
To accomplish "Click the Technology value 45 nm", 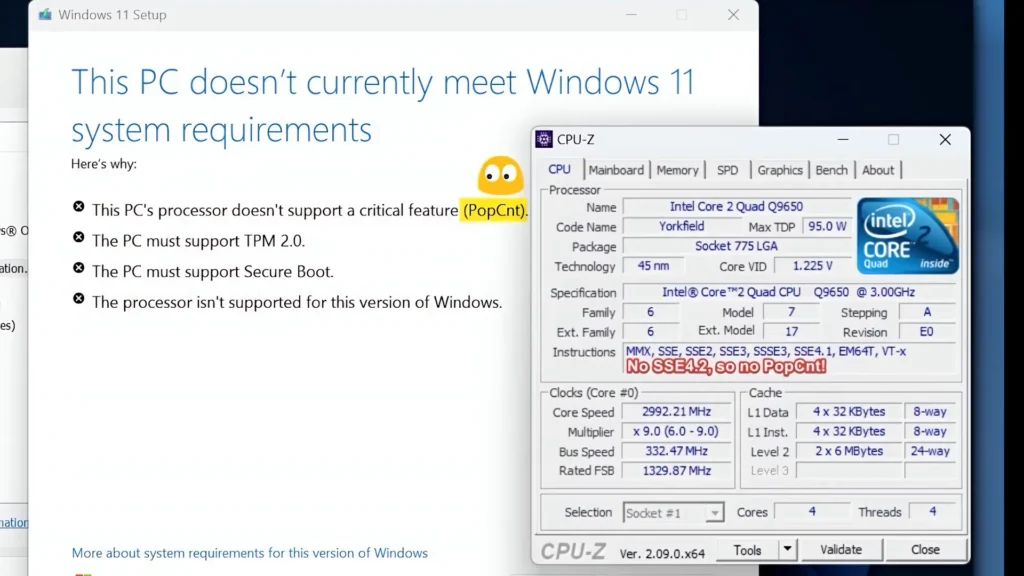I will tap(653, 266).
